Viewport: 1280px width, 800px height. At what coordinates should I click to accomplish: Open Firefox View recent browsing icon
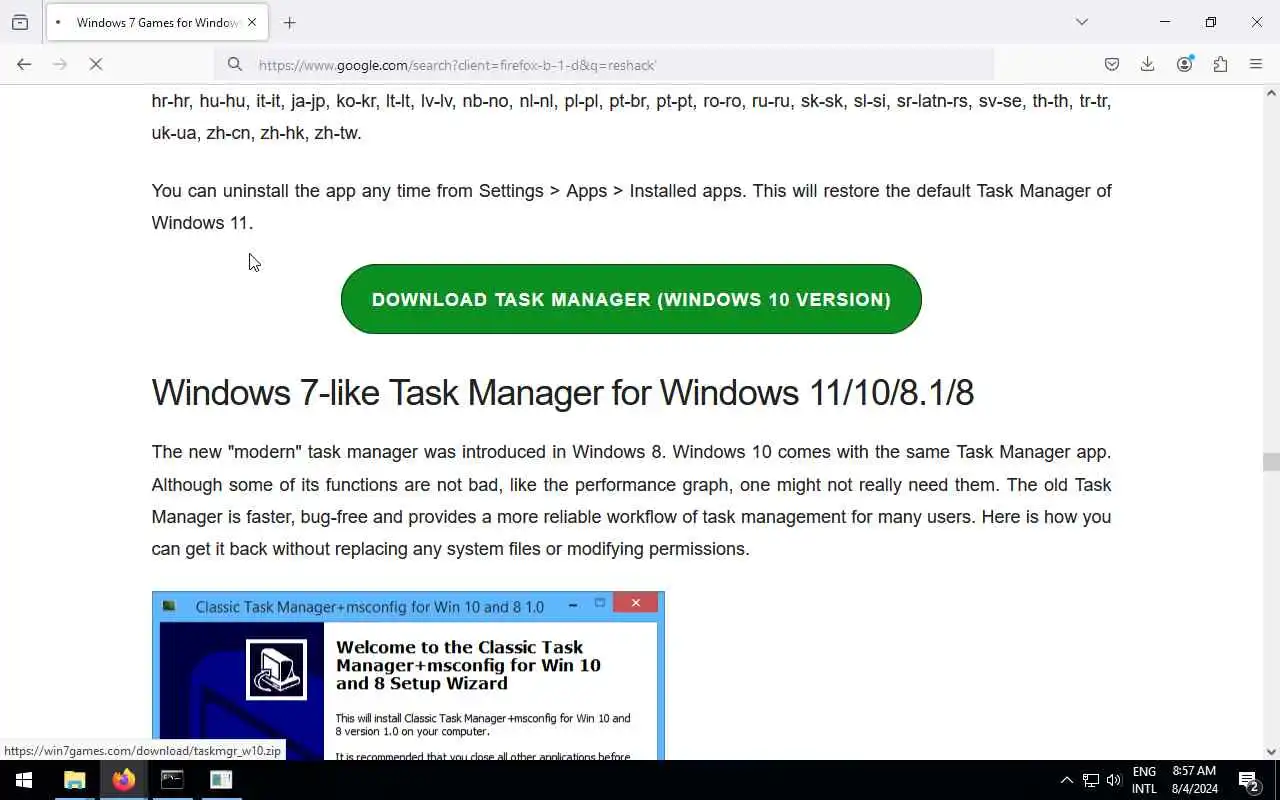click(x=20, y=22)
